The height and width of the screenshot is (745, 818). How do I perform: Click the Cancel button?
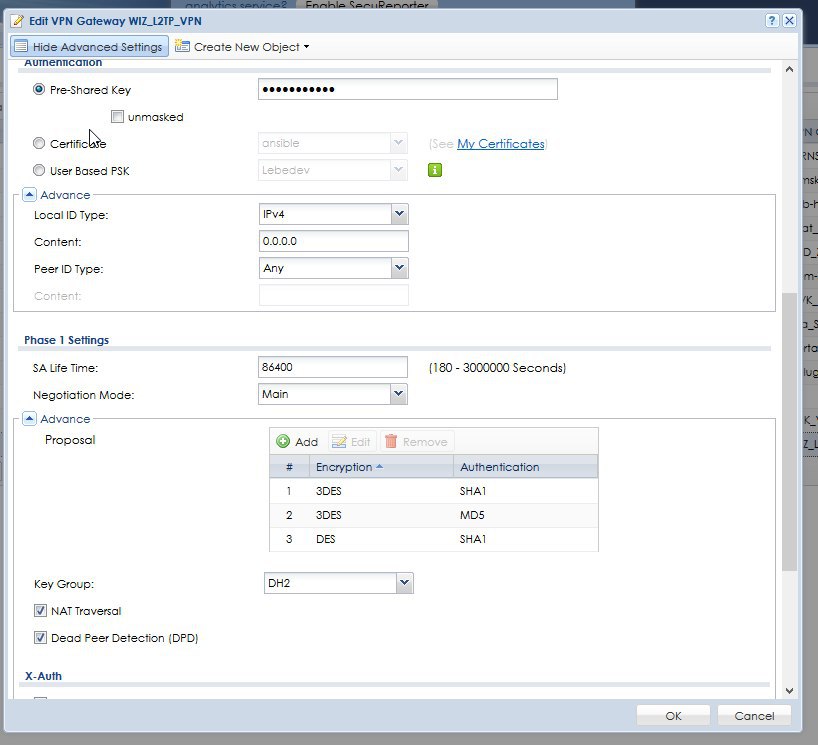tap(754, 715)
